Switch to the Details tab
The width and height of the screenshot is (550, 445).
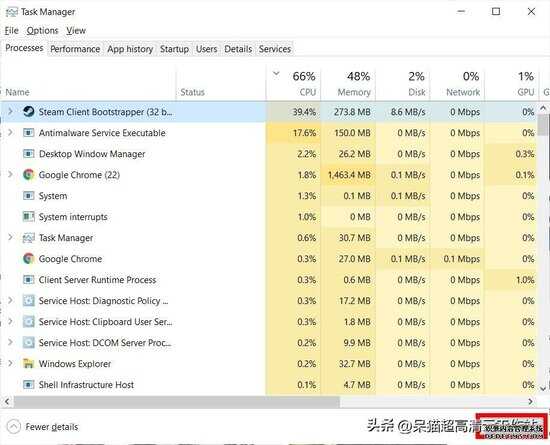pyautogui.click(x=238, y=49)
